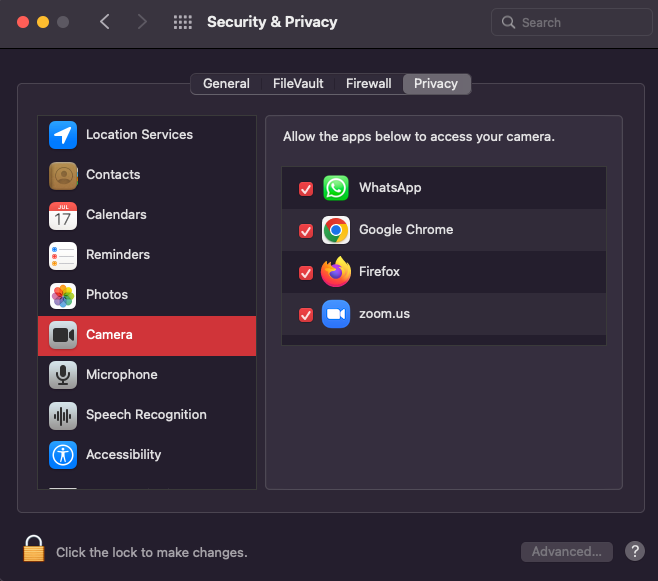Switch to the Firewall tab
This screenshot has height=581, width=658.
[368, 83]
